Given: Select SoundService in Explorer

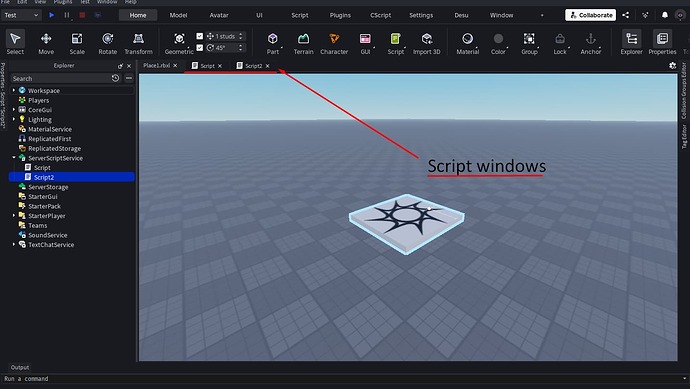Looking at the screenshot, I should (x=48, y=235).
